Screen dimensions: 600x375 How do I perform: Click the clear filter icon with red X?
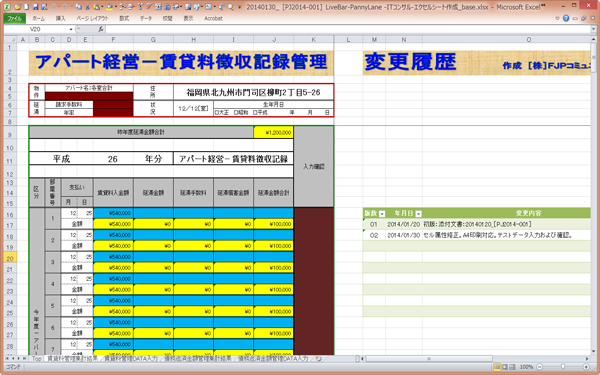[x=149, y=7]
